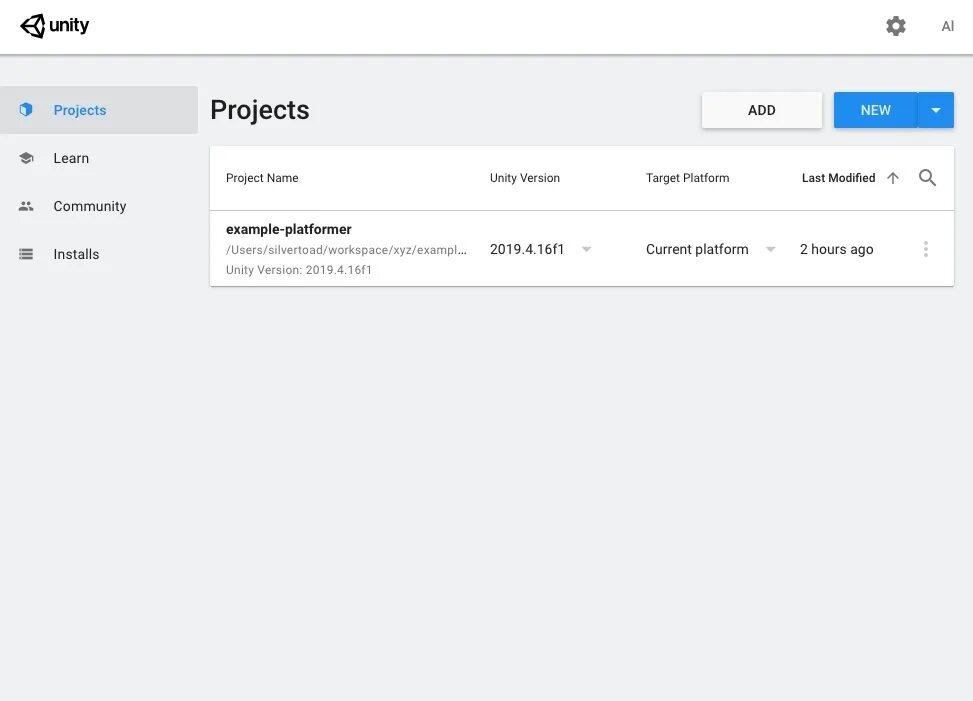973x701 pixels.
Task: Sort by Target Platform column header
Action: tap(687, 178)
